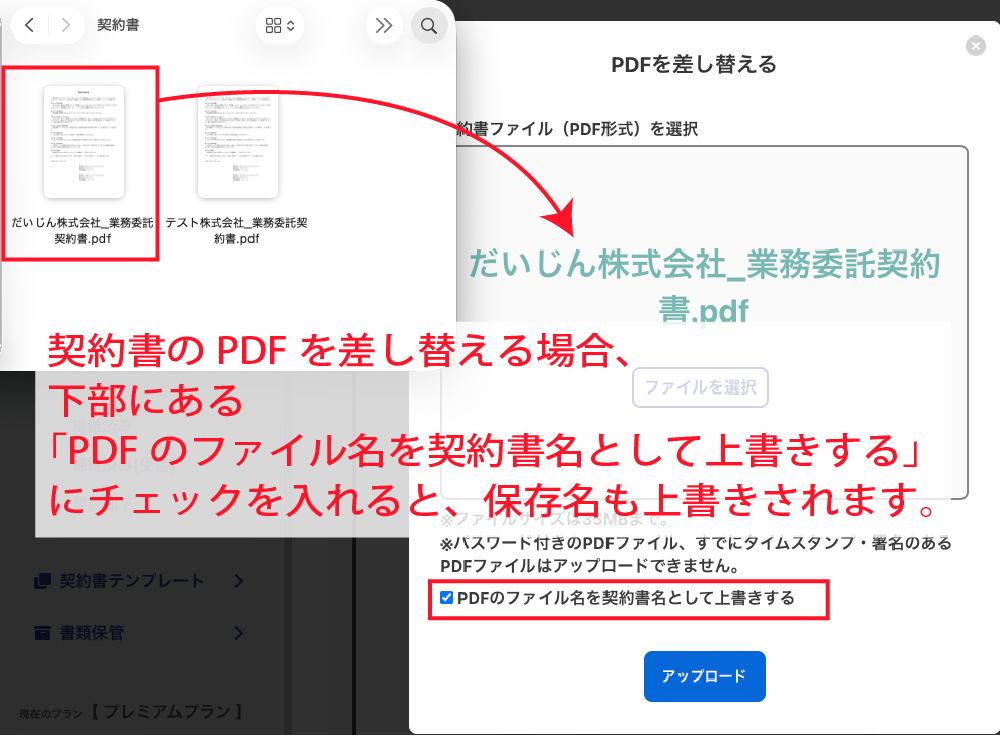Image resolution: width=1000 pixels, height=736 pixels.
Task: Click the dropped file name in upload area
Action: [x=704, y=286]
